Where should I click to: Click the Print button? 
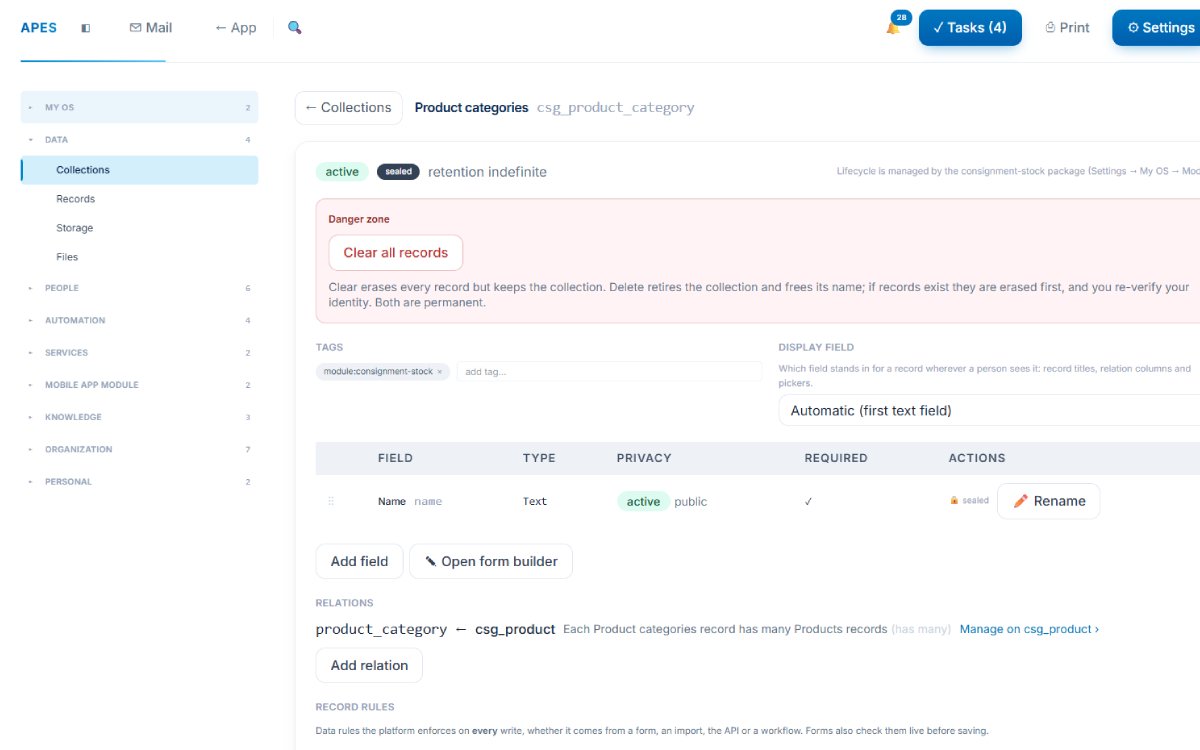1068,28
